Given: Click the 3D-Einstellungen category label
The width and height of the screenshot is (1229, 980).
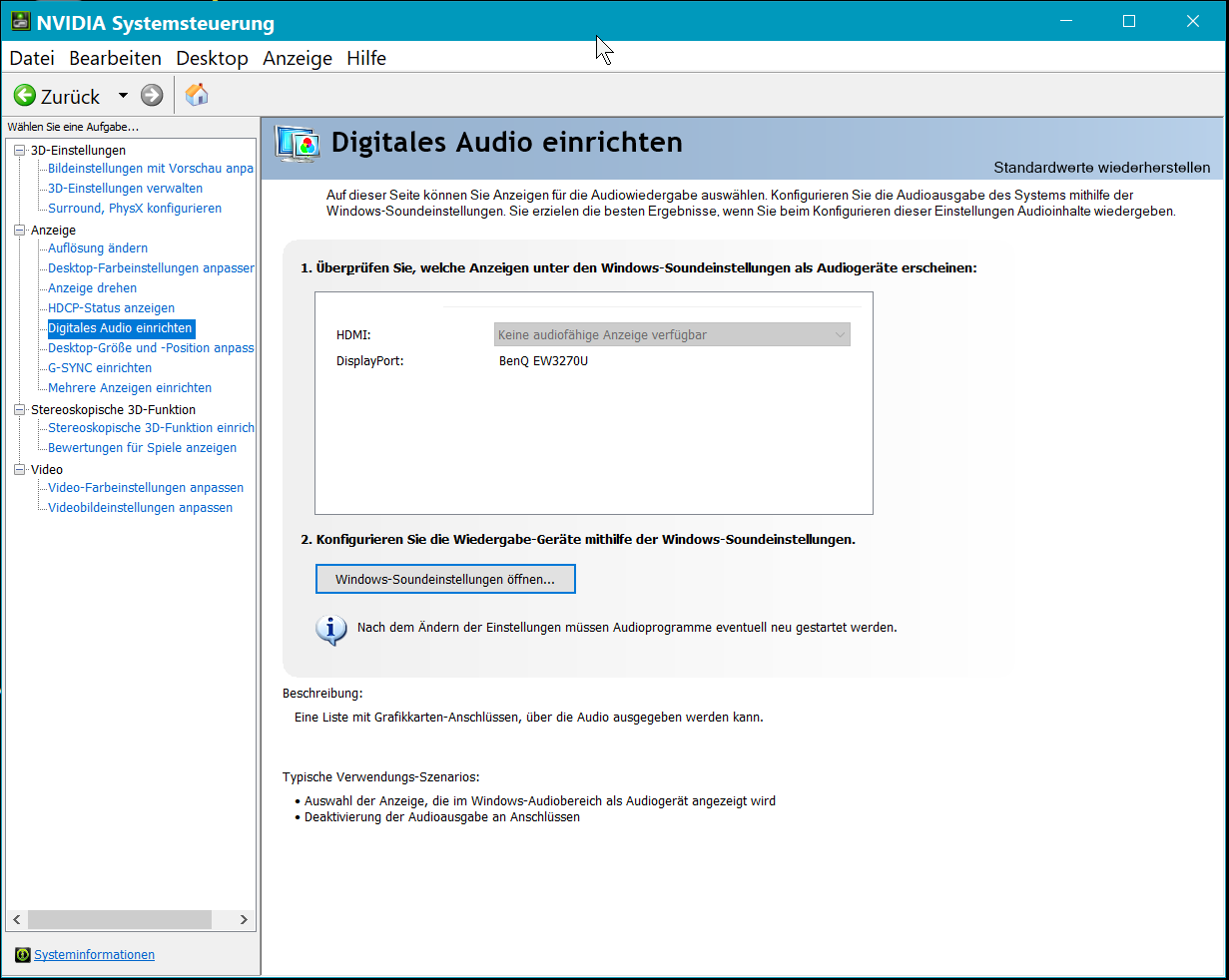Looking at the screenshot, I should [x=79, y=151].
